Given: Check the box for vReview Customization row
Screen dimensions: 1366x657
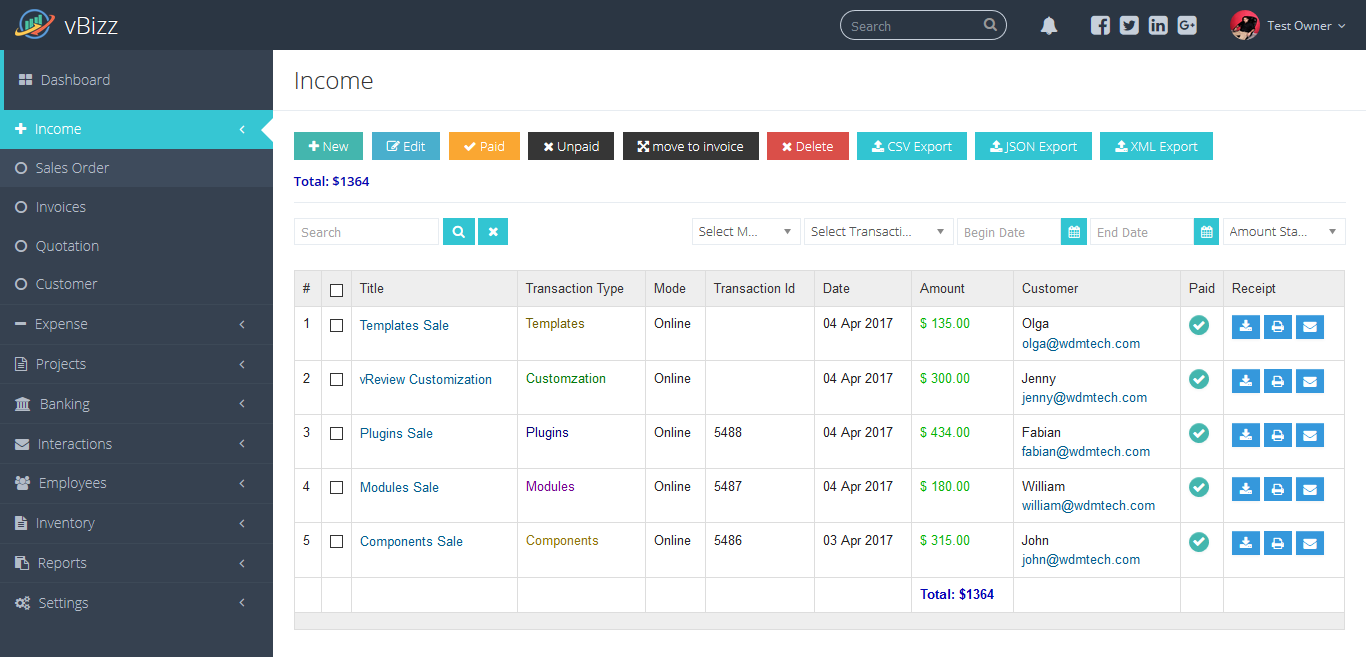Looking at the screenshot, I should [x=336, y=380].
